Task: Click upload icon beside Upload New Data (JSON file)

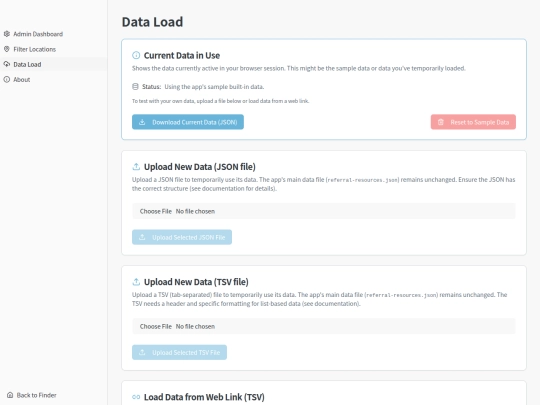Action: coord(136,167)
